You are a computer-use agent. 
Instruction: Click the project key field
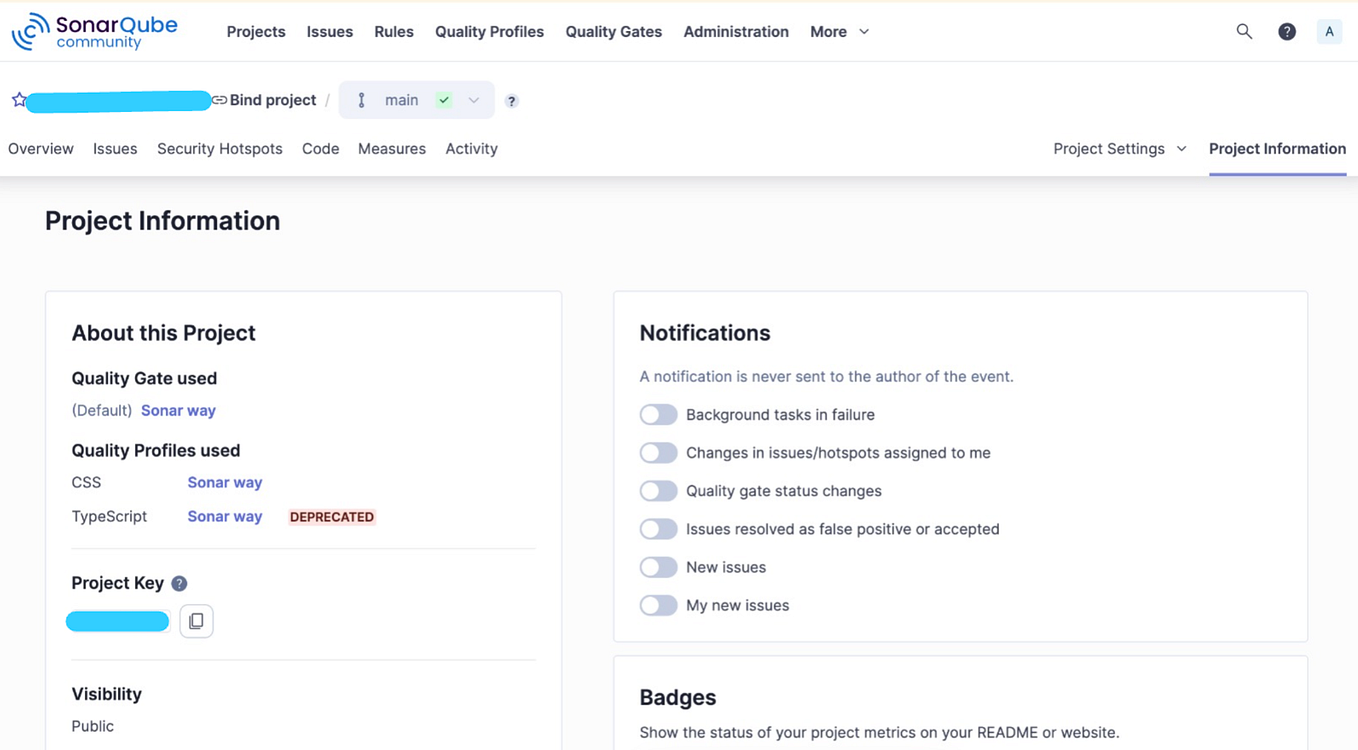pyautogui.click(x=117, y=621)
